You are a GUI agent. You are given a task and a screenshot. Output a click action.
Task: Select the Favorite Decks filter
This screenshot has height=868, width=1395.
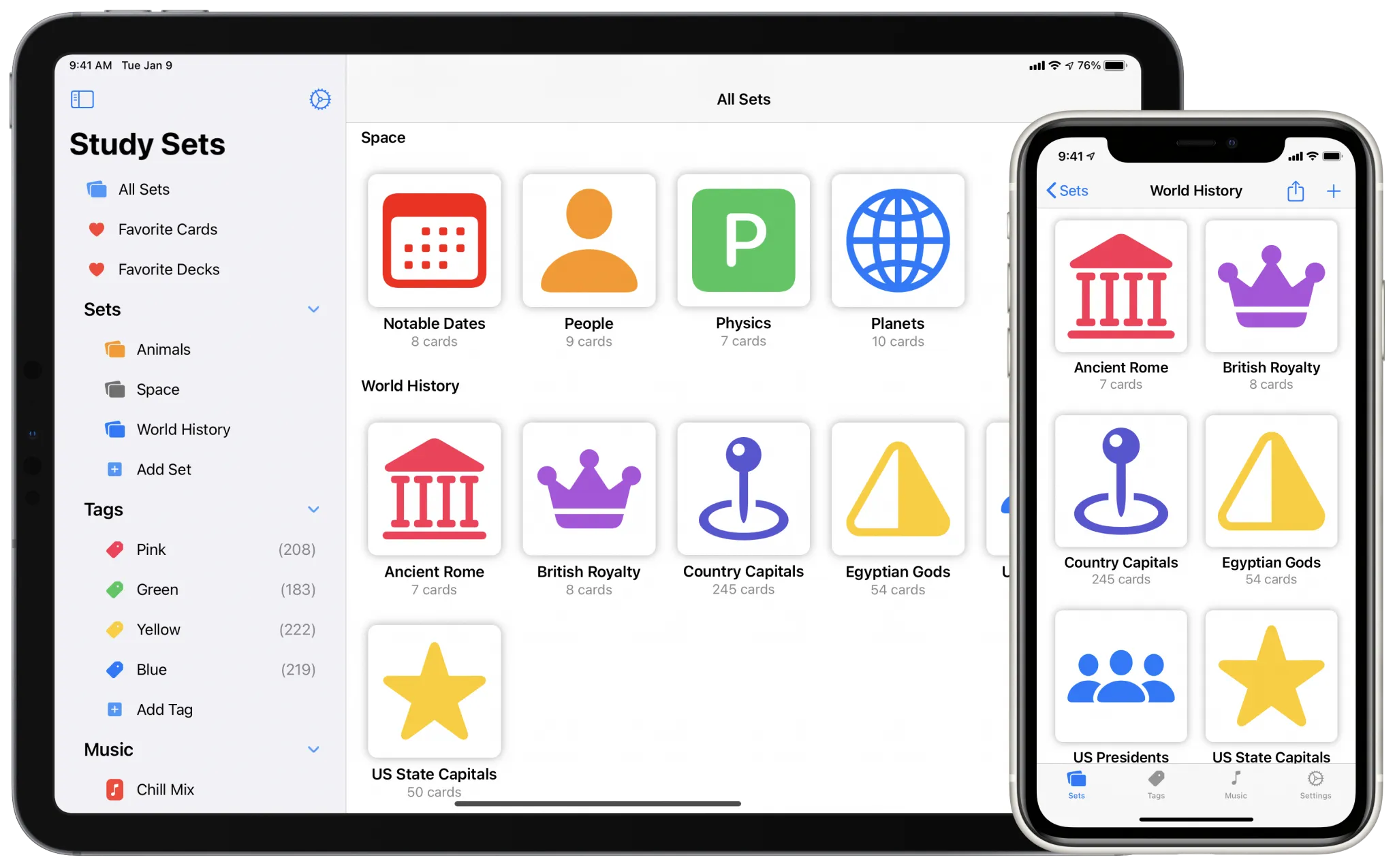coord(168,269)
